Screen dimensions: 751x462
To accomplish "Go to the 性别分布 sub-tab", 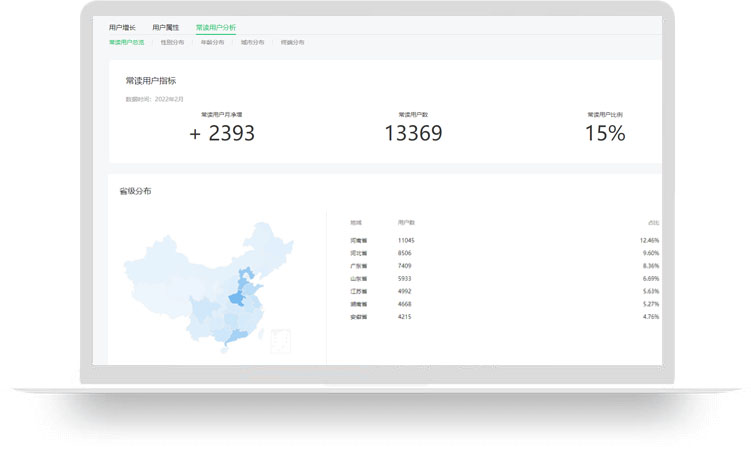I will [173, 43].
